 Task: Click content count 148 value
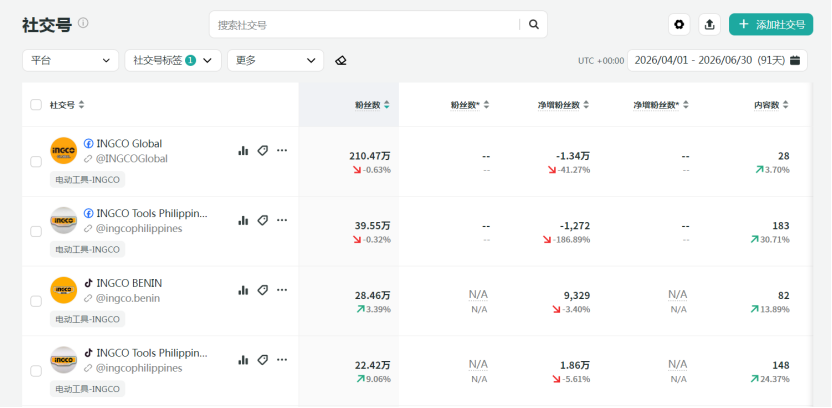click(781, 366)
